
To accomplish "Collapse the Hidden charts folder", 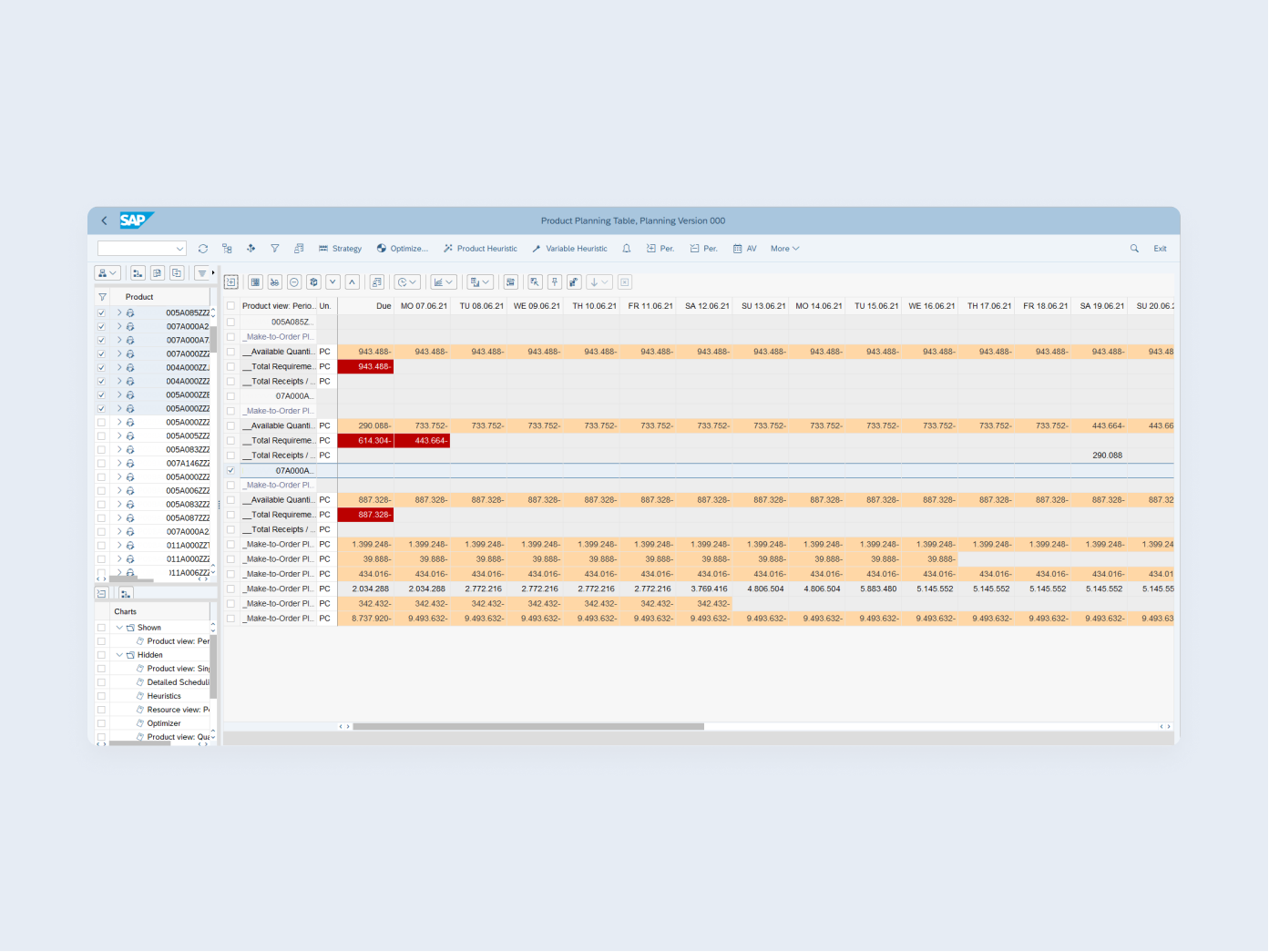I will tap(119, 655).
